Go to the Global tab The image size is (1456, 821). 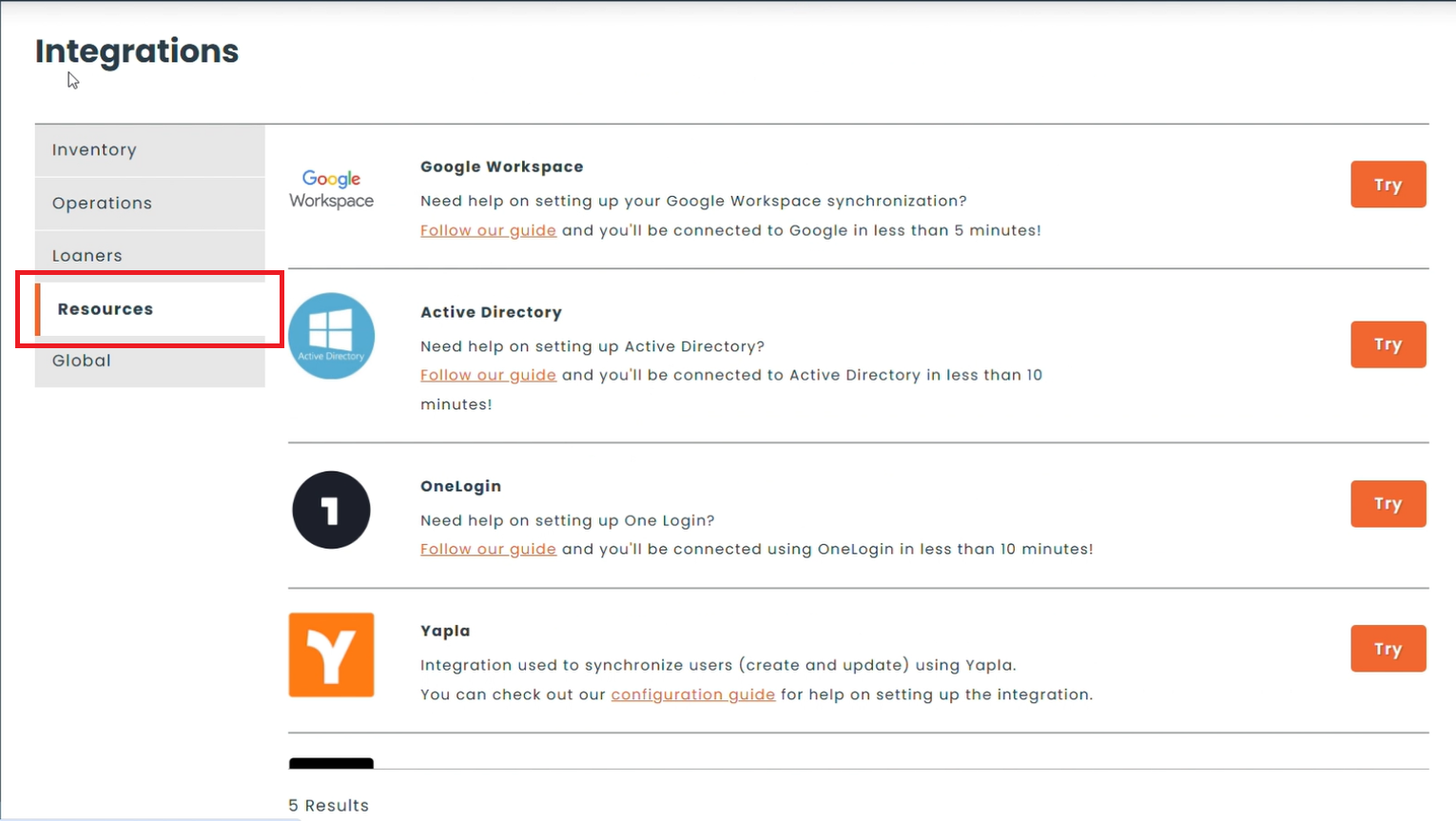[x=149, y=361]
